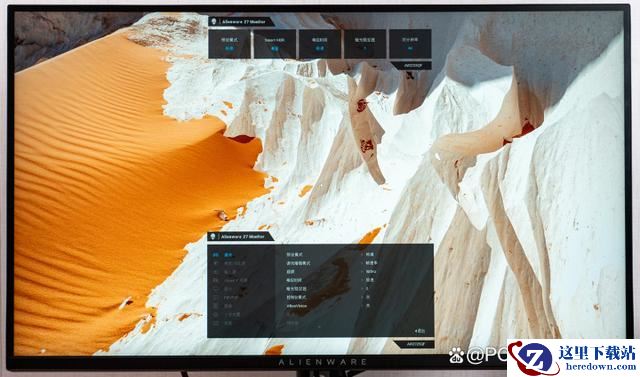This screenshot has height=377, width=640.
Task: Open the last sidebar icon at the list bottom
Action: tap(215, 323)
